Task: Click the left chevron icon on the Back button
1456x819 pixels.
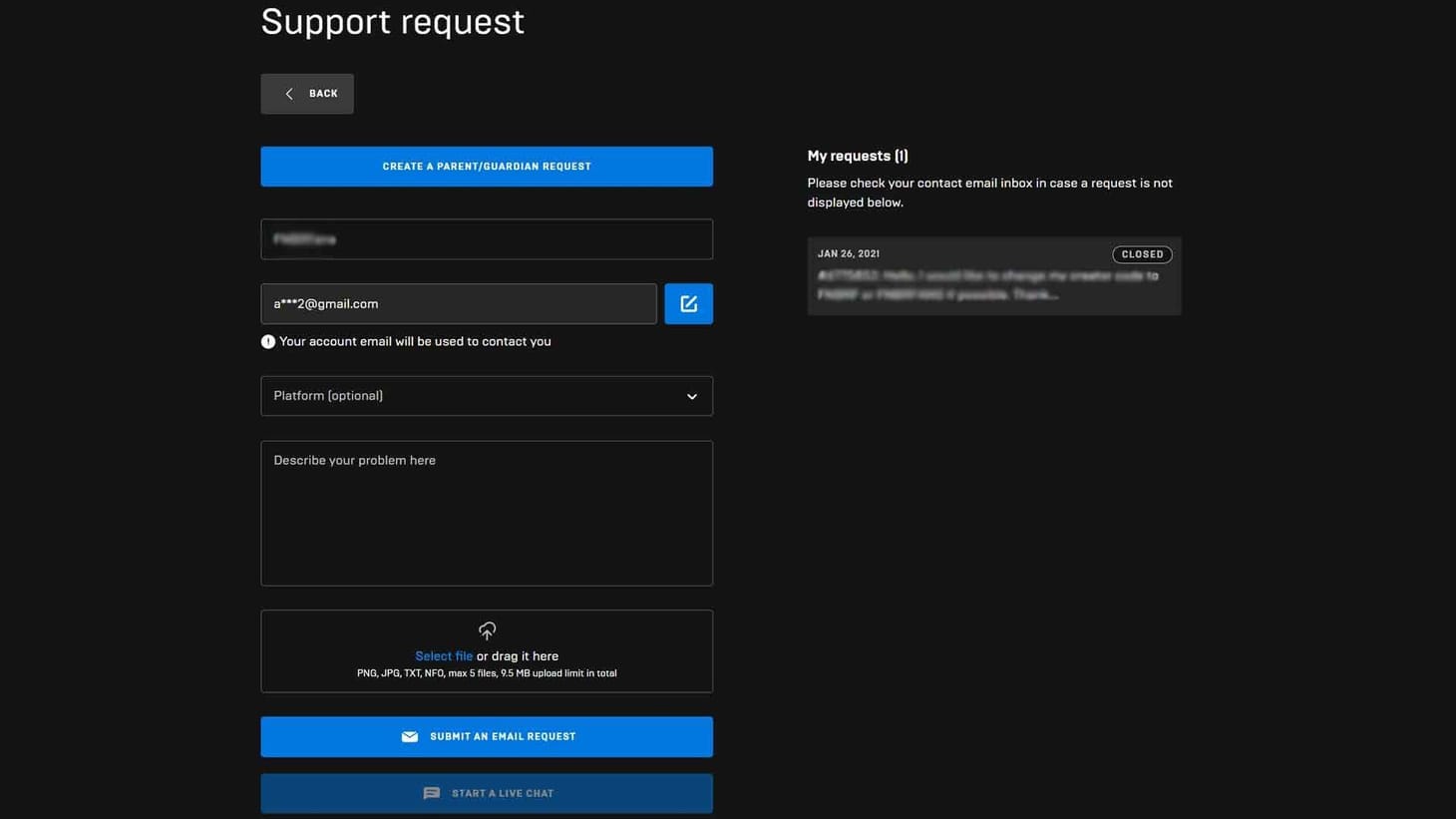Action: [x=286, y=92]
